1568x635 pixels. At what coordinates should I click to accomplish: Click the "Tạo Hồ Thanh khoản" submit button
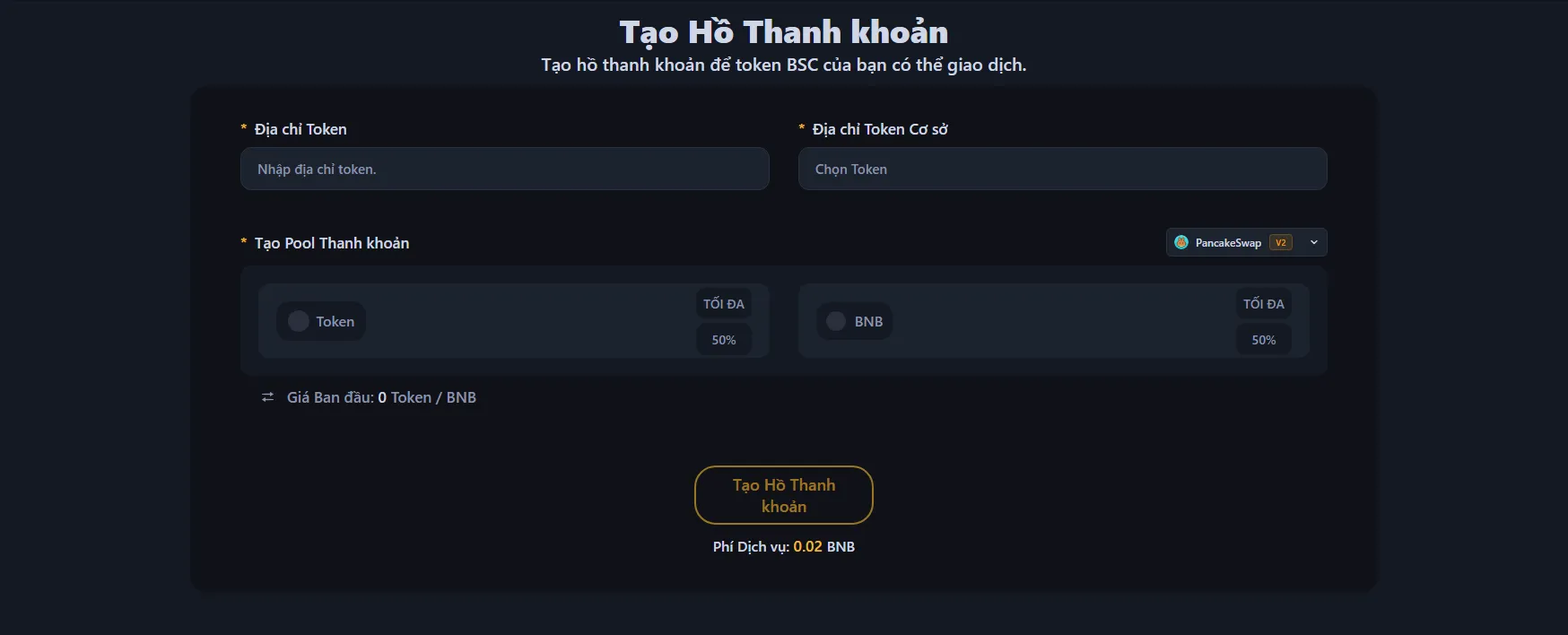point(783,495)
